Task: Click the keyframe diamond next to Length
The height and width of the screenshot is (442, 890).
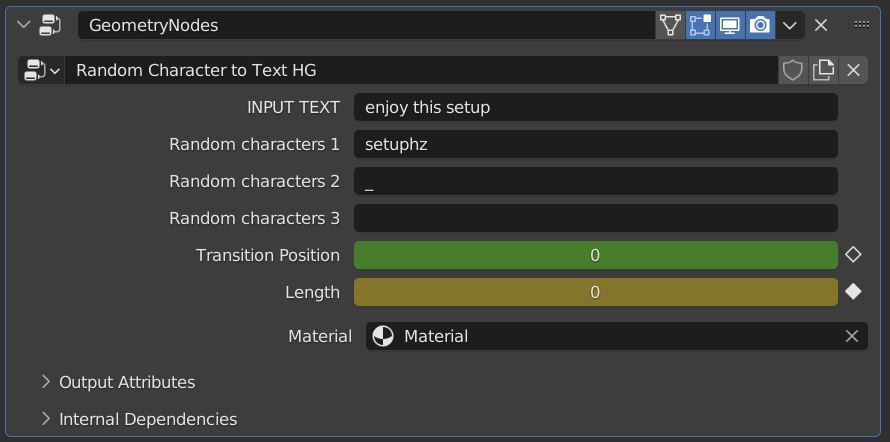Action: tap(853, 292)
